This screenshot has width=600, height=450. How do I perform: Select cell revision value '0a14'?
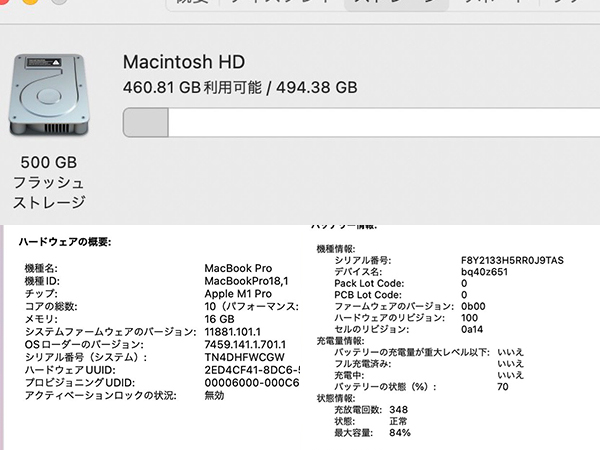pos(472,329)
